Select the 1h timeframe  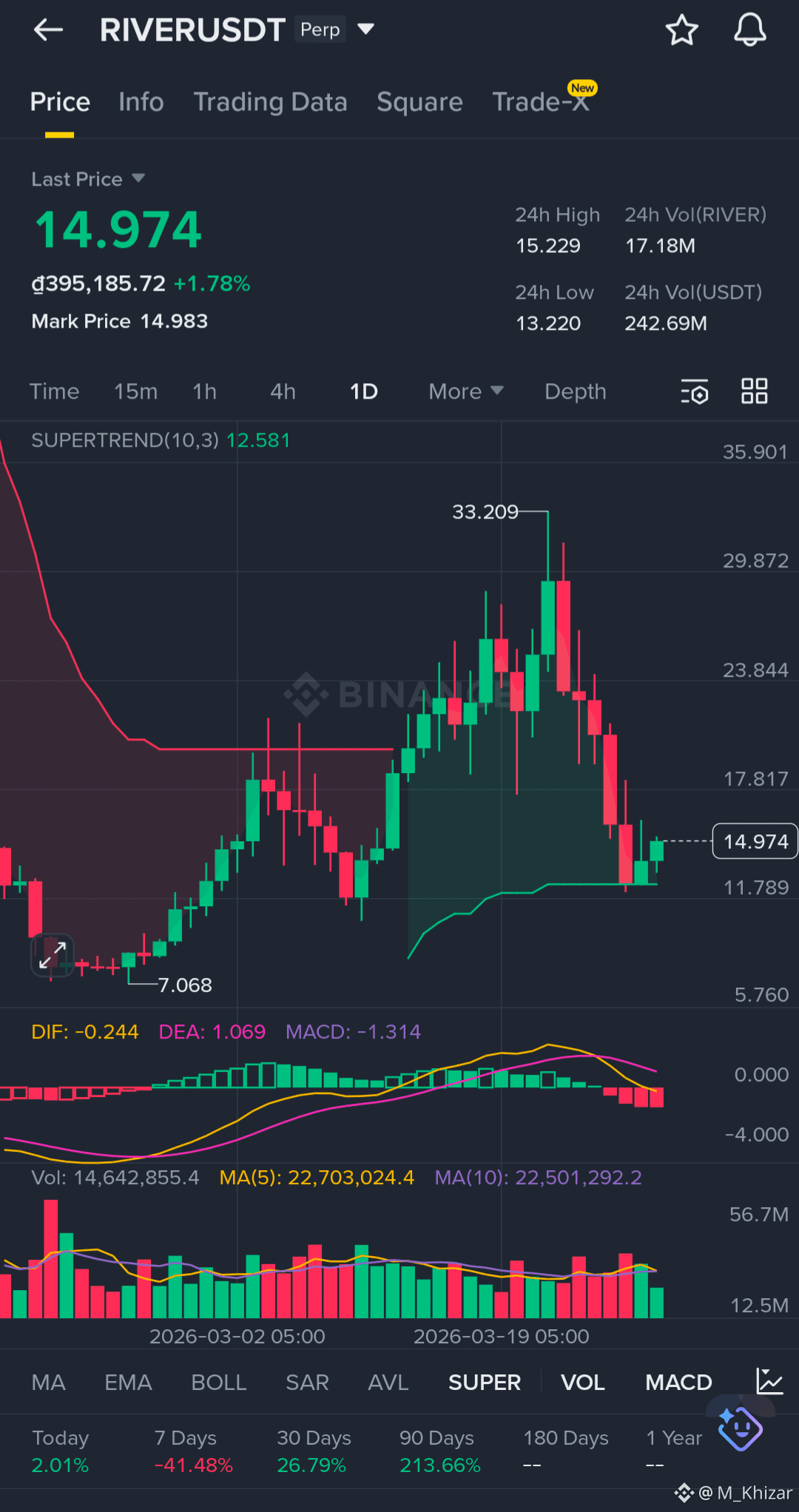(x=205, y=391)
